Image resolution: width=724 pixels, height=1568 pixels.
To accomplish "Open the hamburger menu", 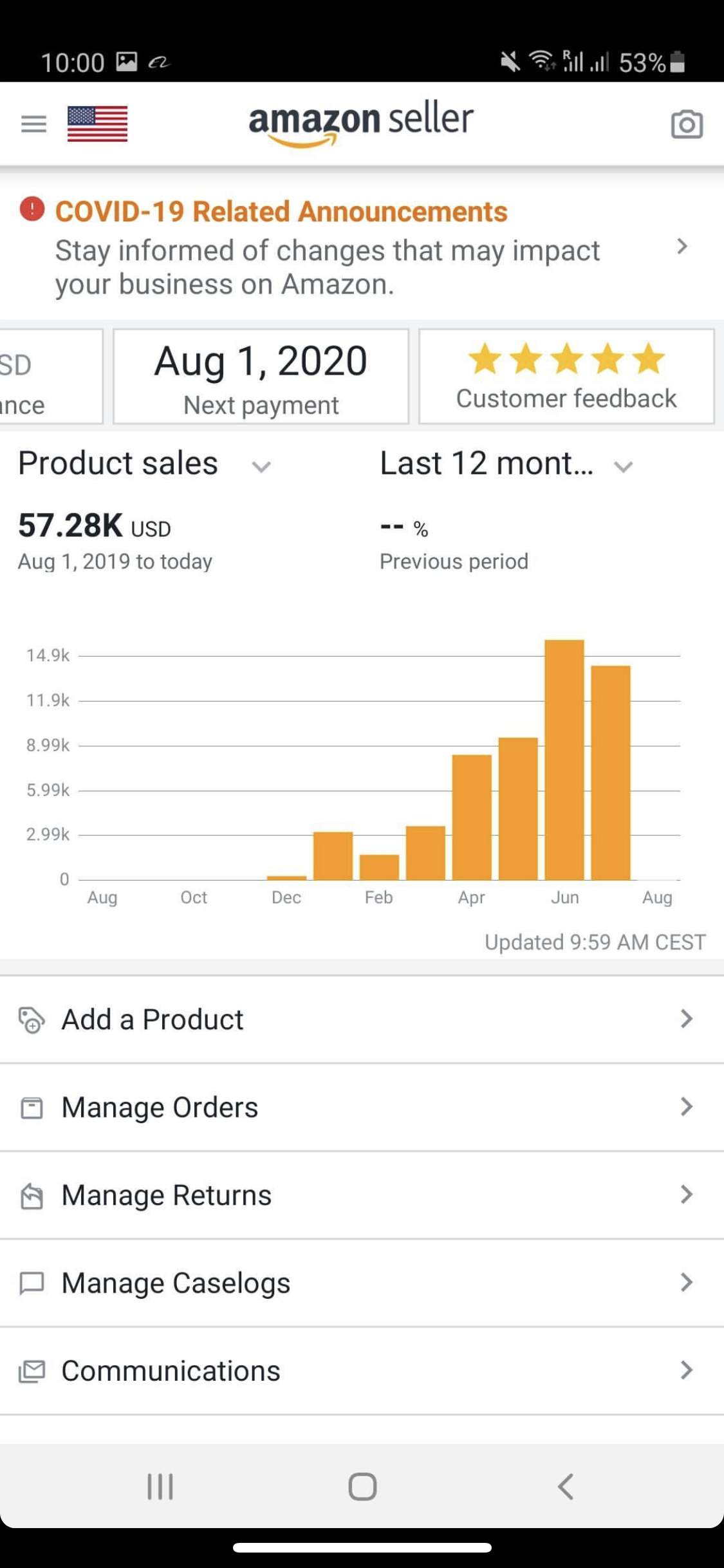I will pyautogui.click(x=33, y=123).
